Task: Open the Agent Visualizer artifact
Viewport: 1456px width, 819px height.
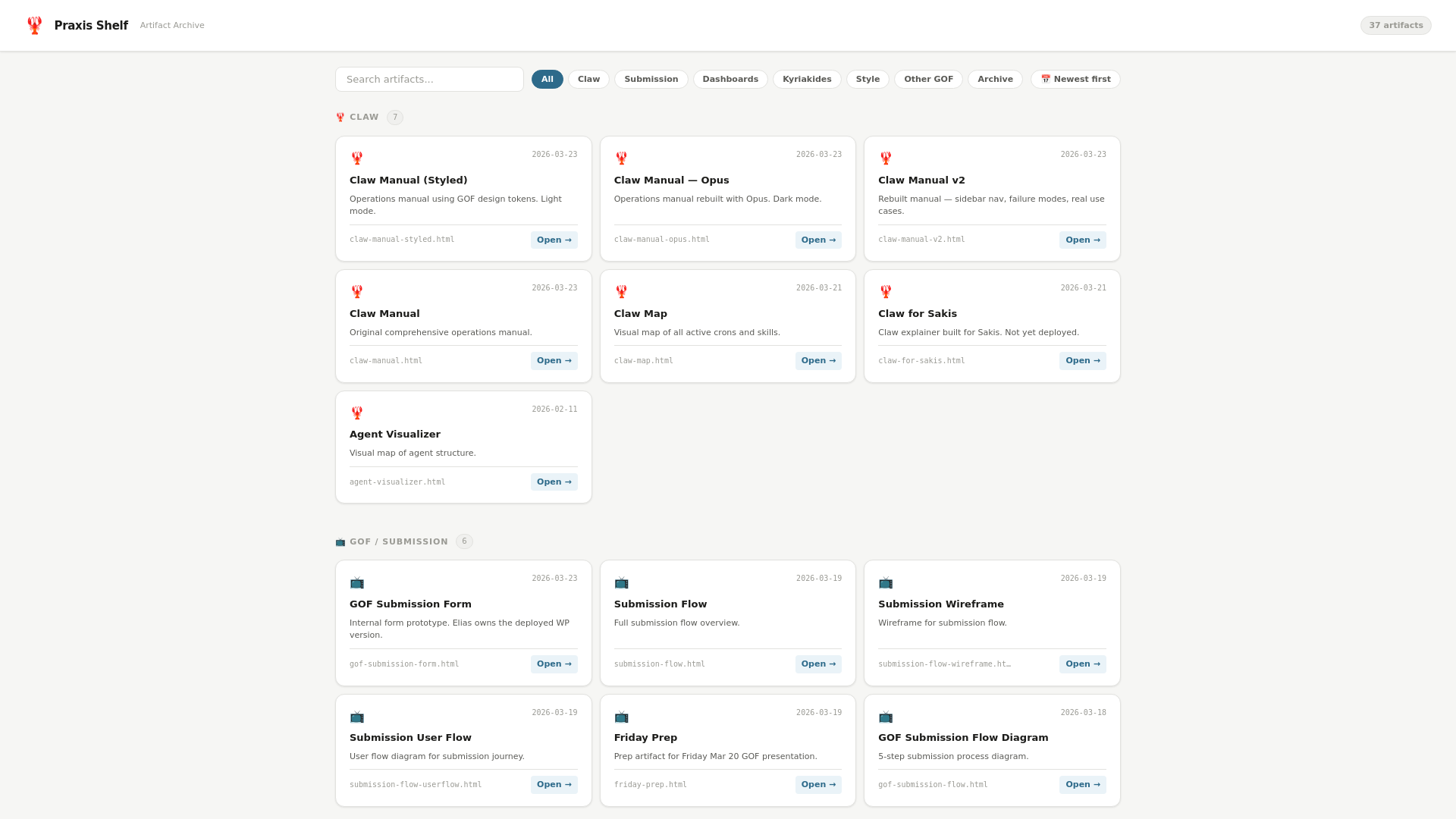Action: [x=554, y=482]
